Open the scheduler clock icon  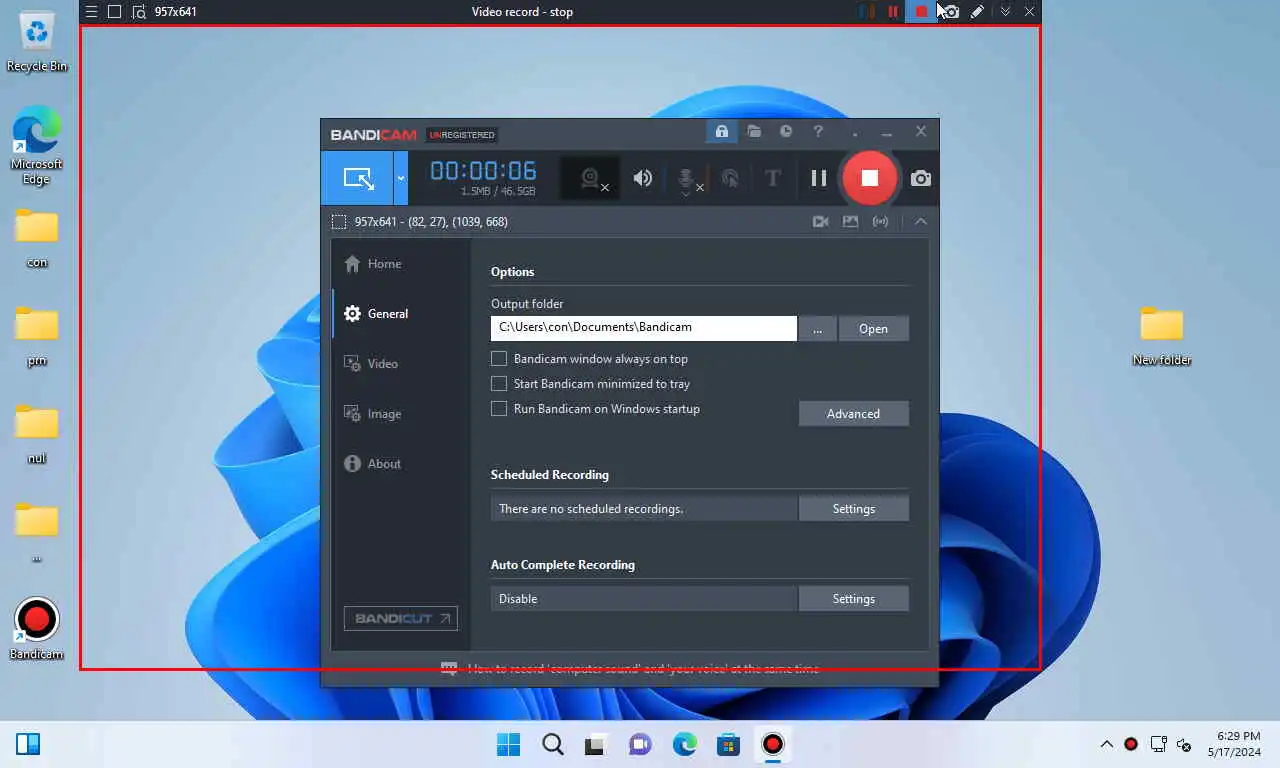pos(786,131)
